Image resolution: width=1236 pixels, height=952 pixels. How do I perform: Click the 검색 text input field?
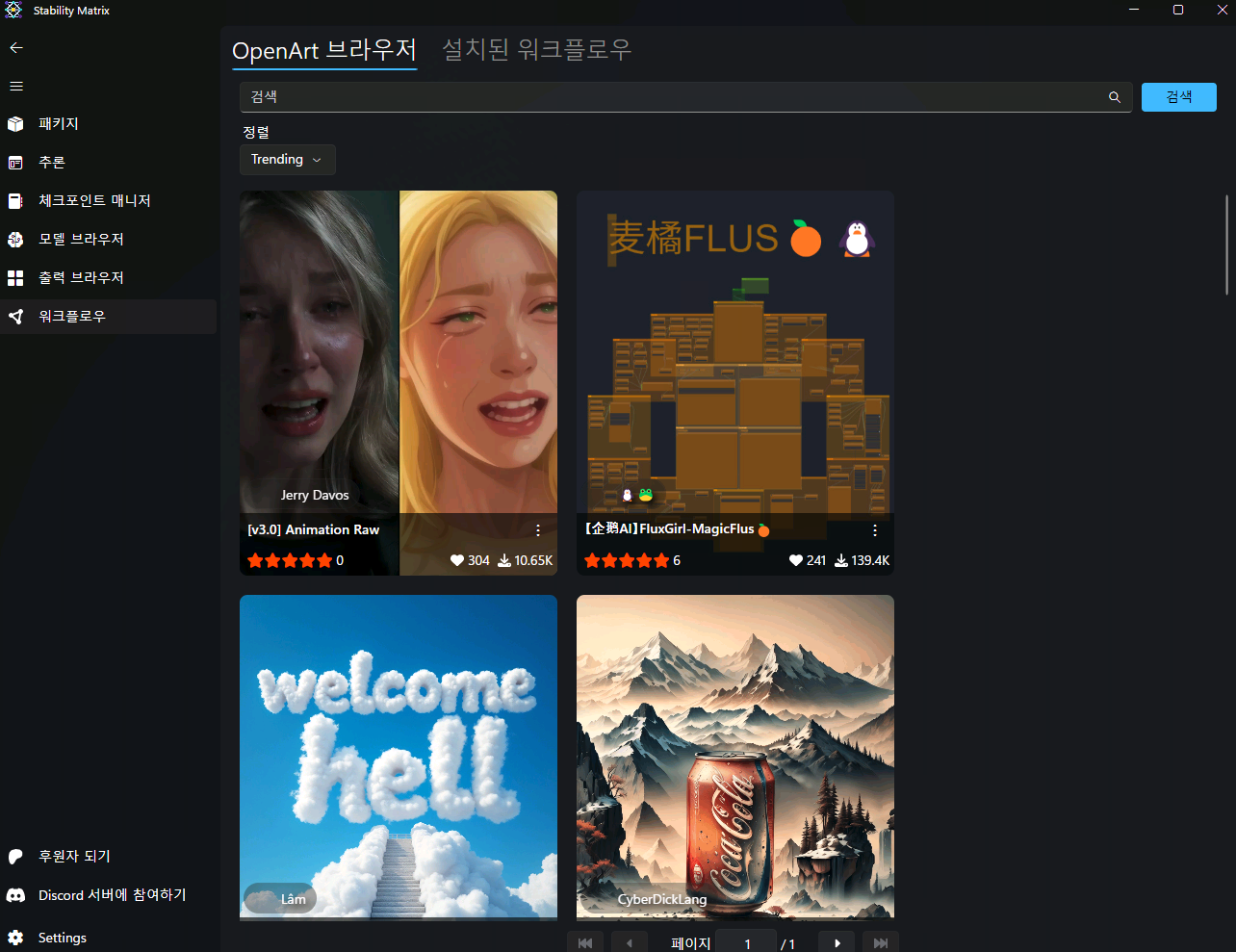click(x=674, y=97)
